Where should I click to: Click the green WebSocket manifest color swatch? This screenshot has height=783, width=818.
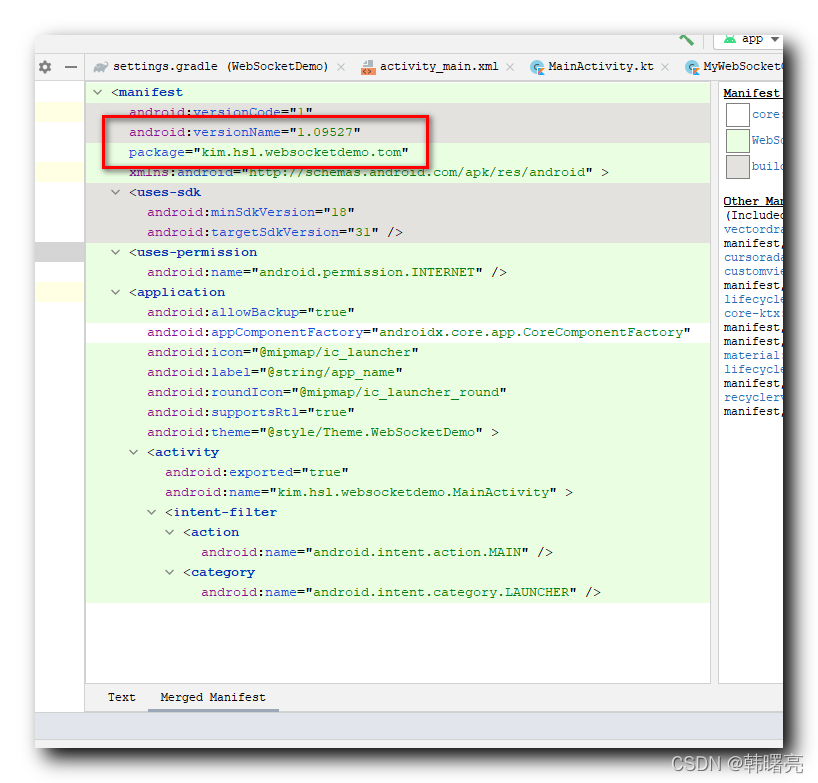tap(738, 141)
